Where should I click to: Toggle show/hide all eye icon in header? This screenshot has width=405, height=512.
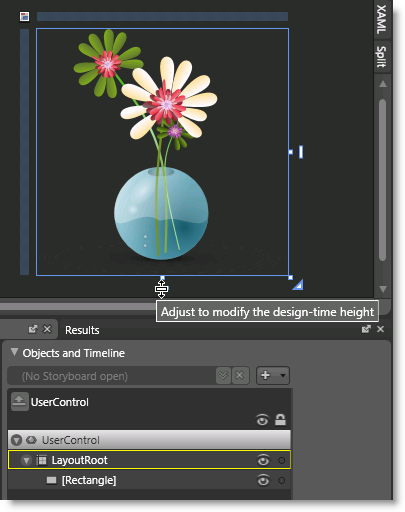[262, 420]
